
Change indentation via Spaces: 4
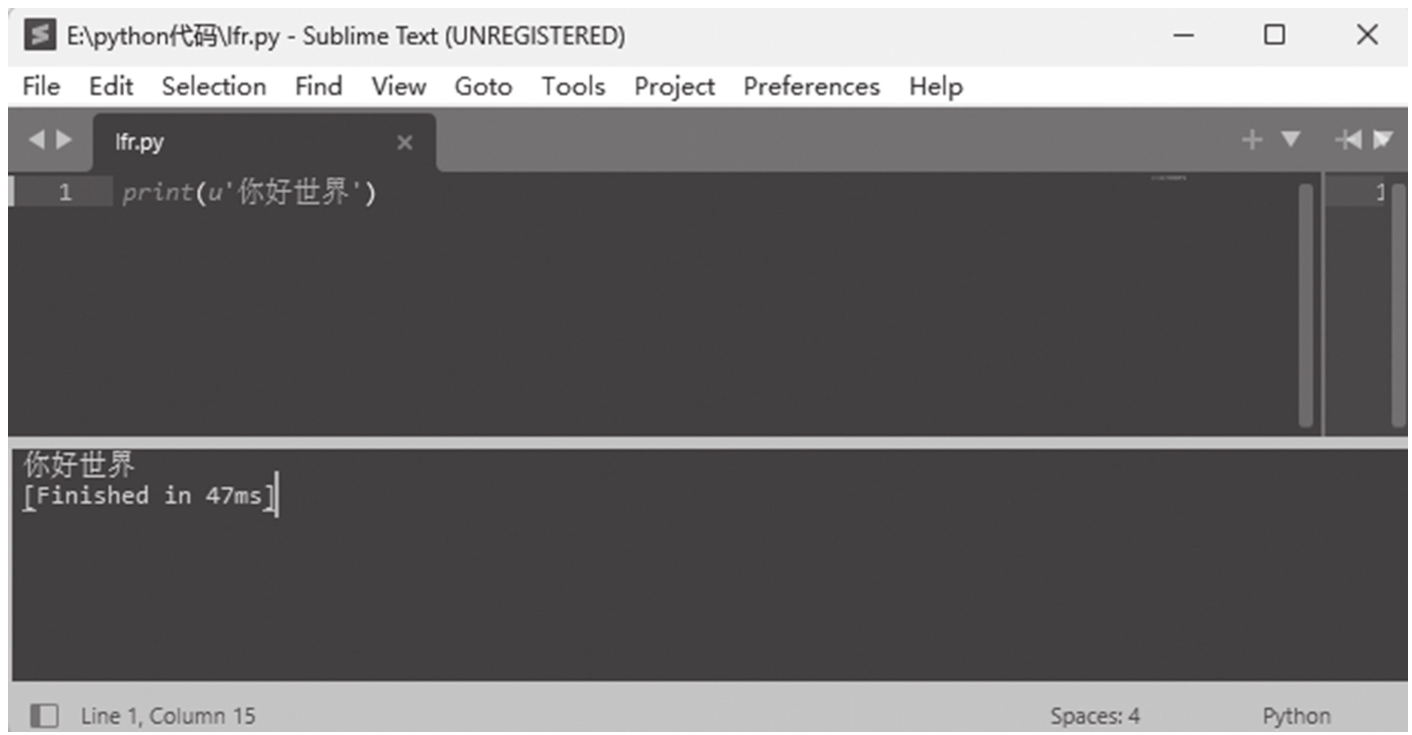(1095, 716)
